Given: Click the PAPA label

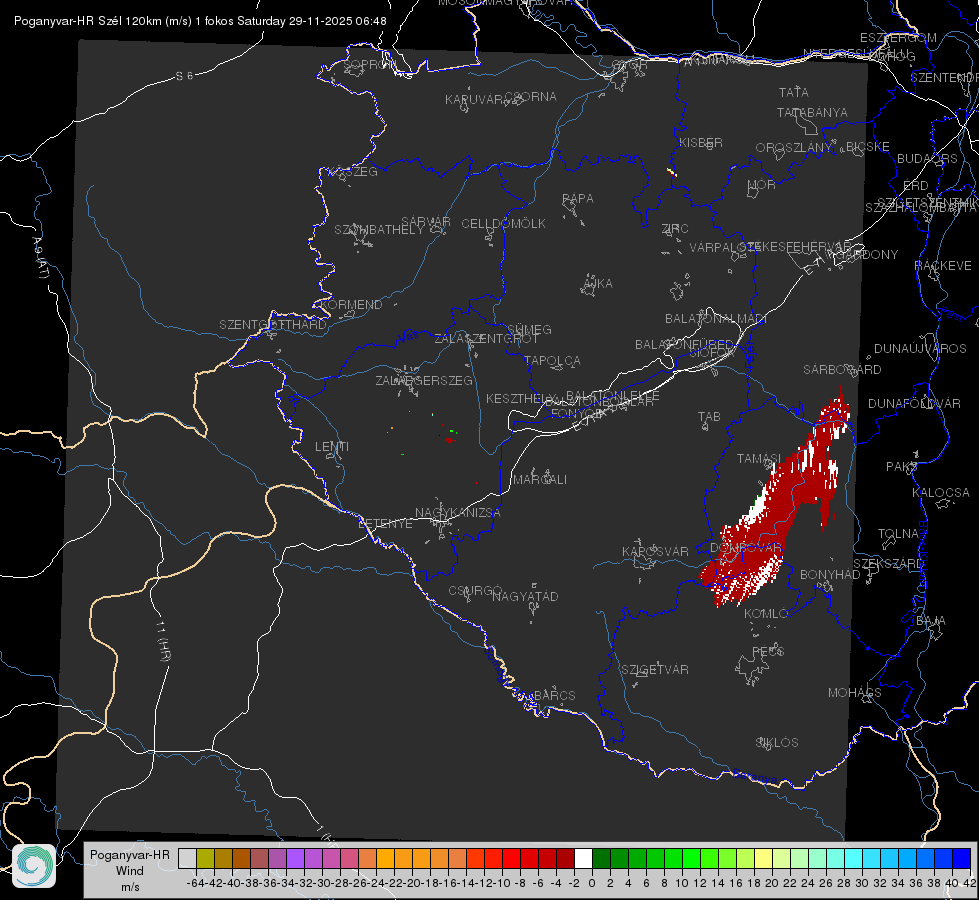Looking at the screenshot, I should coord(578,199).
